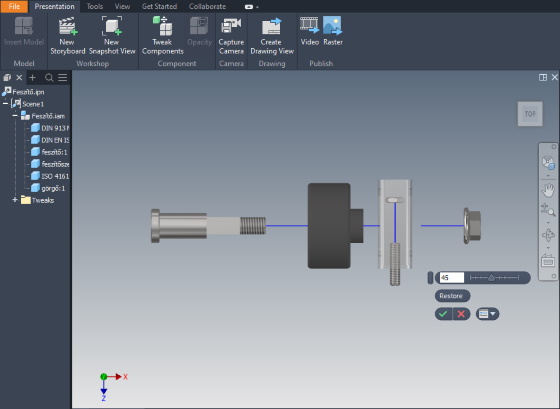
Task: Open the Get Started tab
Action: pos(159,6)
